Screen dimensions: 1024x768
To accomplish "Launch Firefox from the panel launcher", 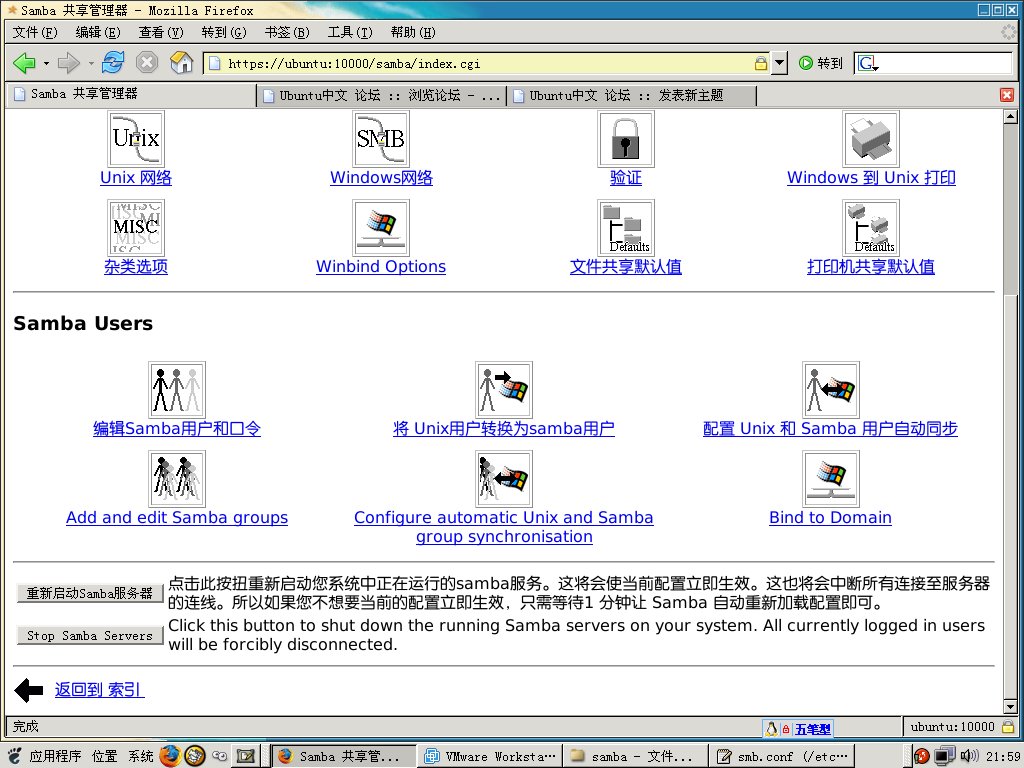I will (170, 756).
